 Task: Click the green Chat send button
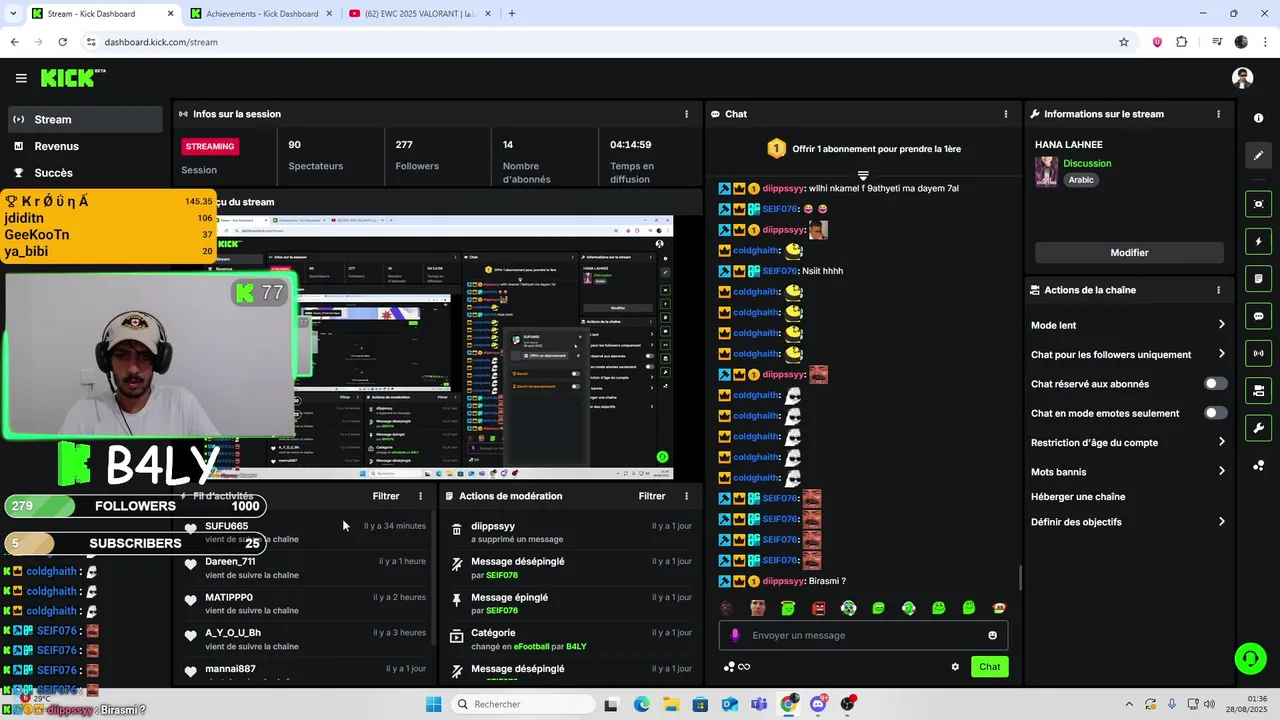tap(989, 667)
